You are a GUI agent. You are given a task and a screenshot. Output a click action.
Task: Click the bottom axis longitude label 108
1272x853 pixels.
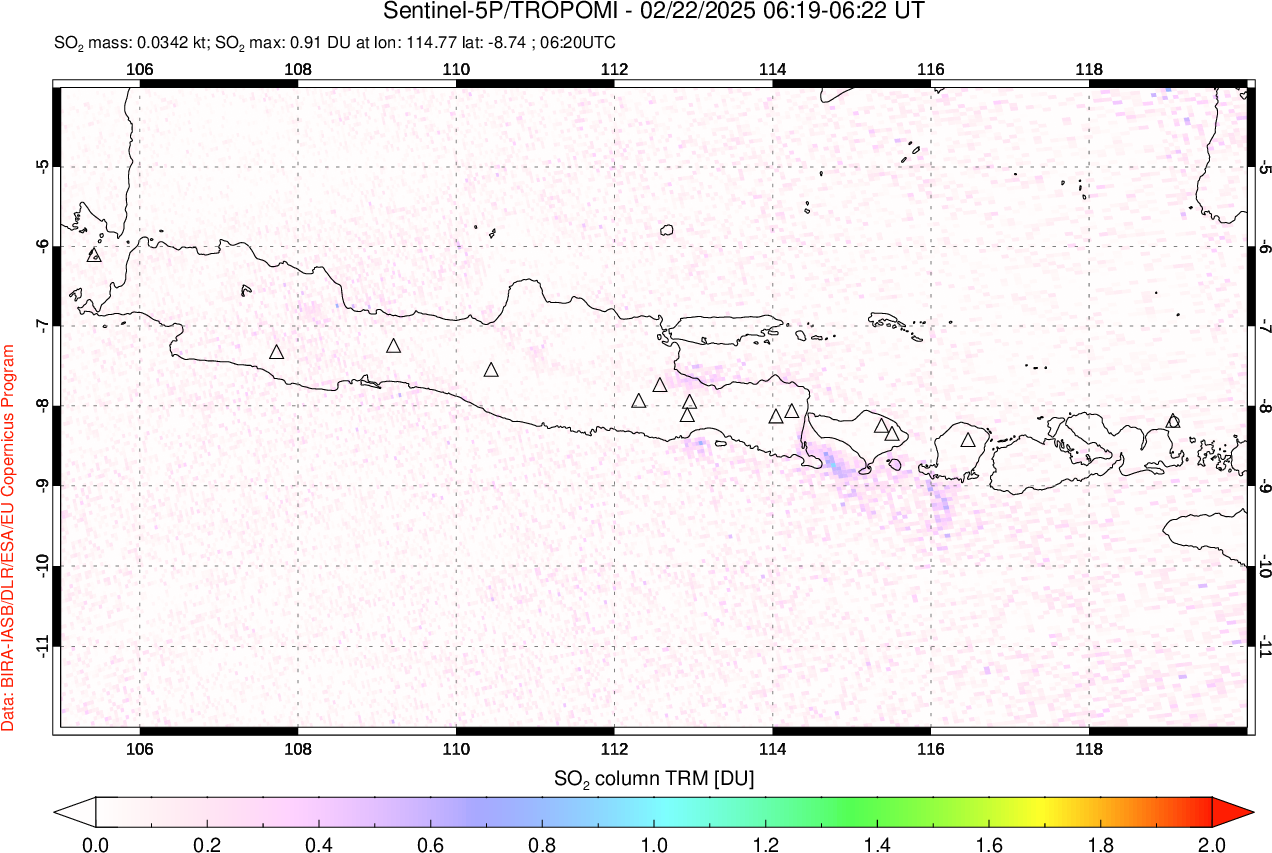pos(298,749)
